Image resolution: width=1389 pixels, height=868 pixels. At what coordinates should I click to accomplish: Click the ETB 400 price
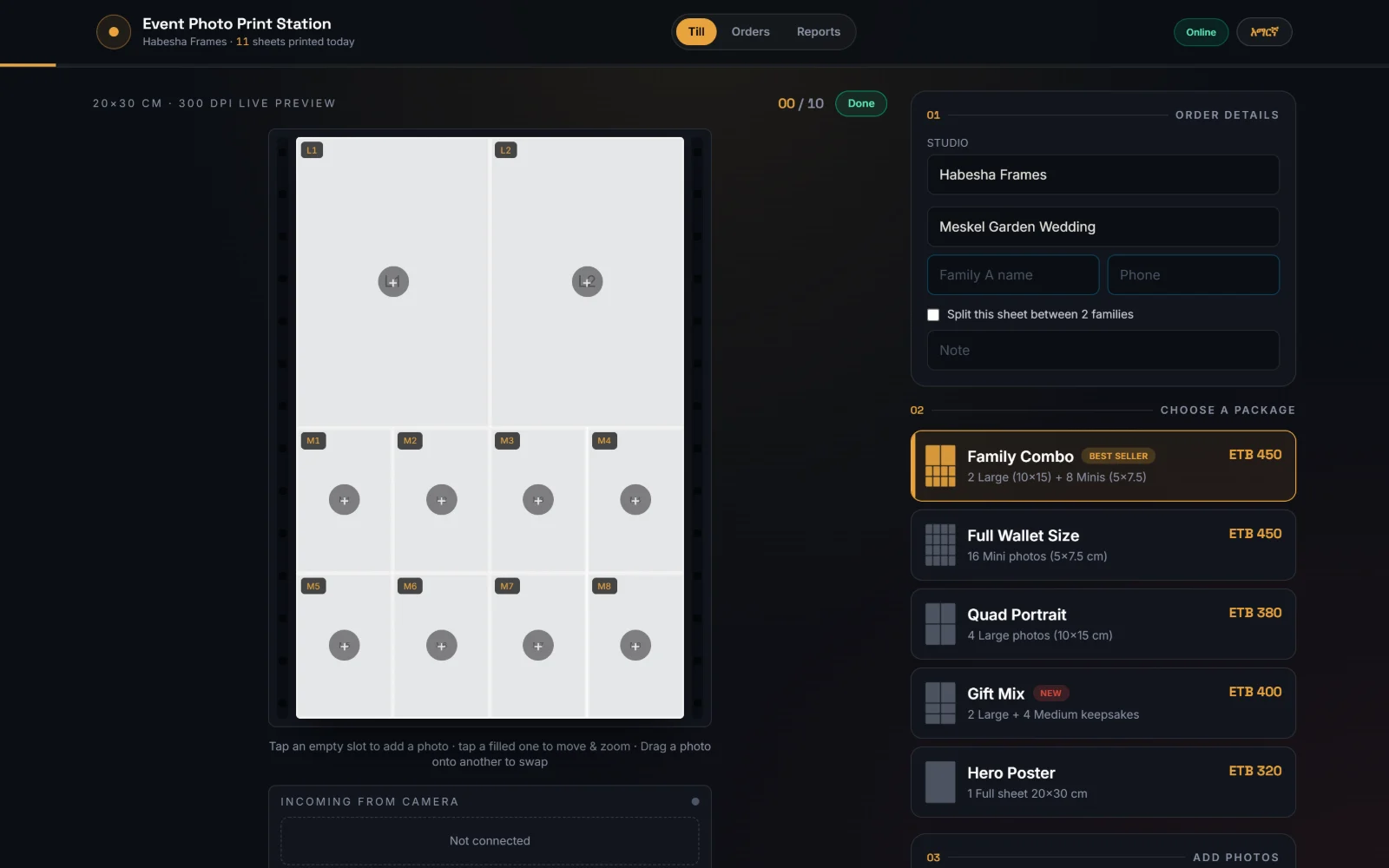[1254, 692]
